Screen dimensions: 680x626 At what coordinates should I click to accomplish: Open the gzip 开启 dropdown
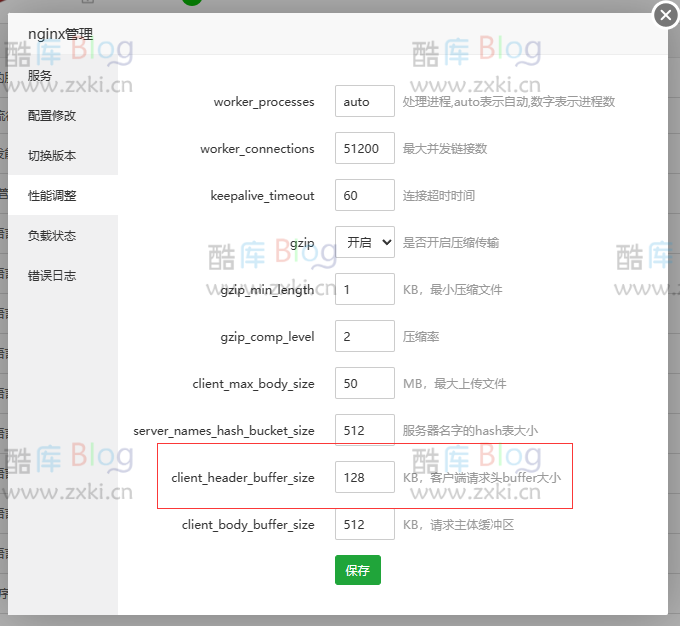coord(365,242)
